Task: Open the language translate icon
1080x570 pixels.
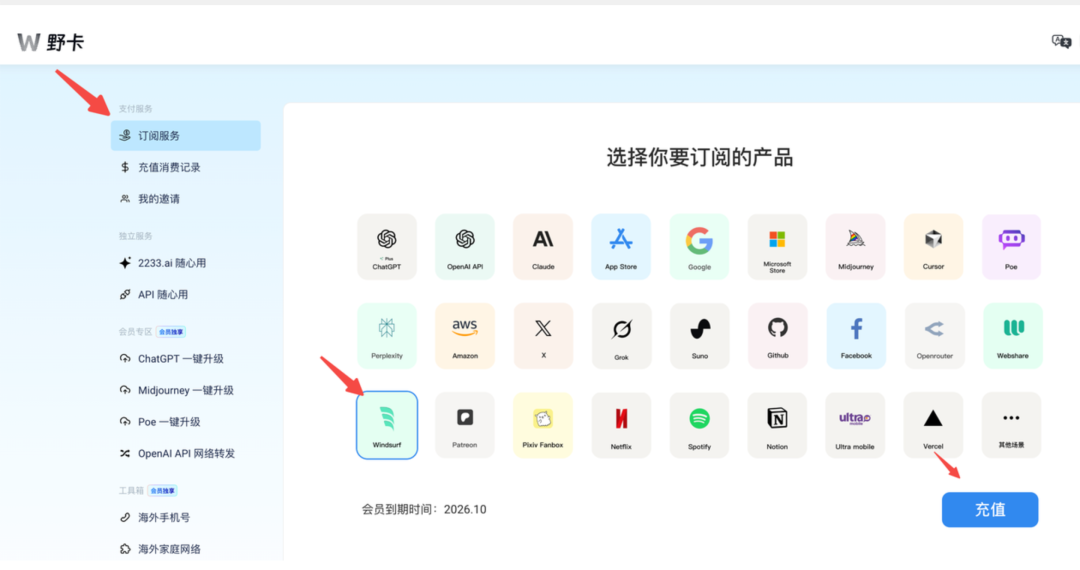Action: tap(1061, 41)
